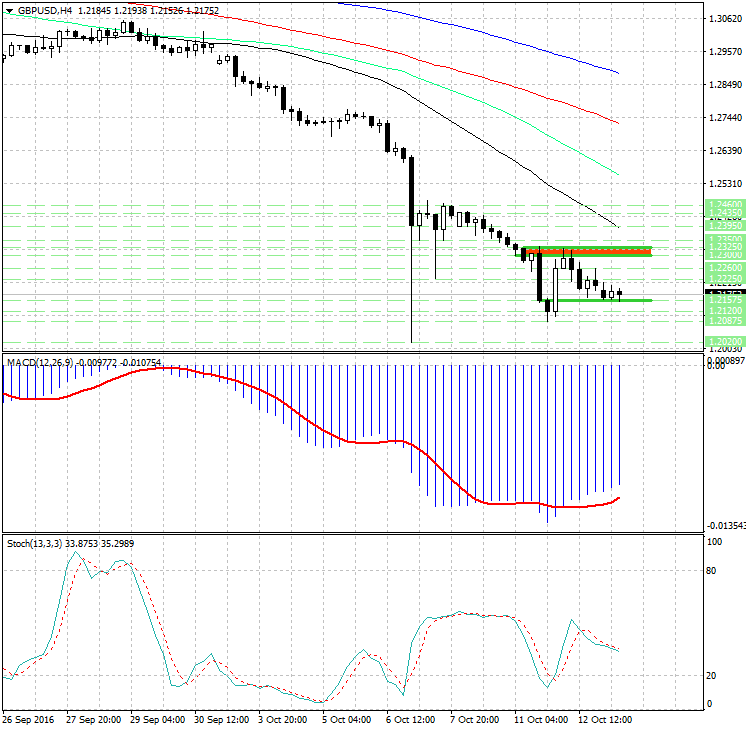Viewport: 746px width, 731px height.
Task: Select the green 1.21575 level label
Action: click(x=725, y=300)
